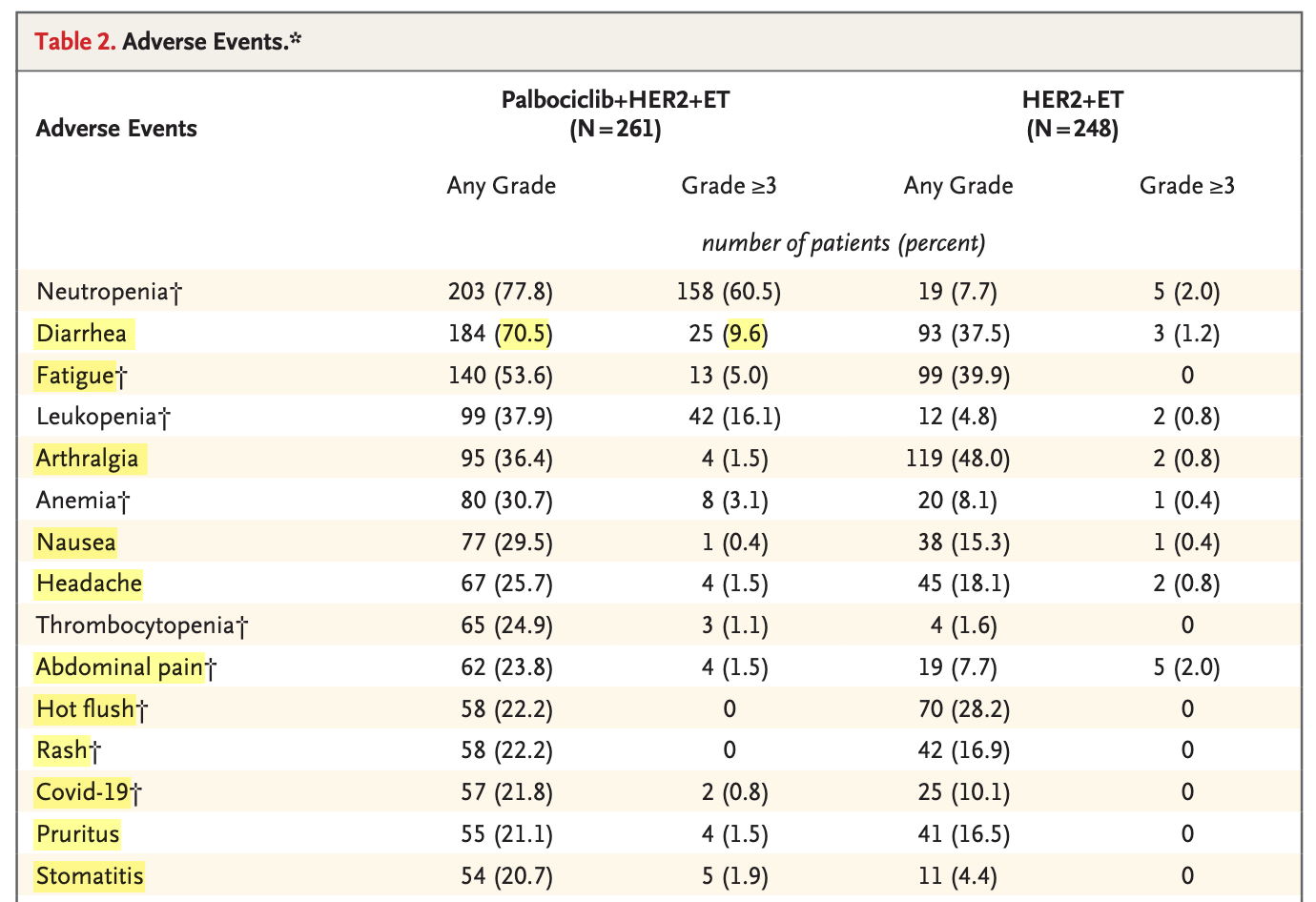This screenshot has width=1316, height=902.
Task: Select the Leukopenia value '12 (4.8)'
Action: point(957,417)
